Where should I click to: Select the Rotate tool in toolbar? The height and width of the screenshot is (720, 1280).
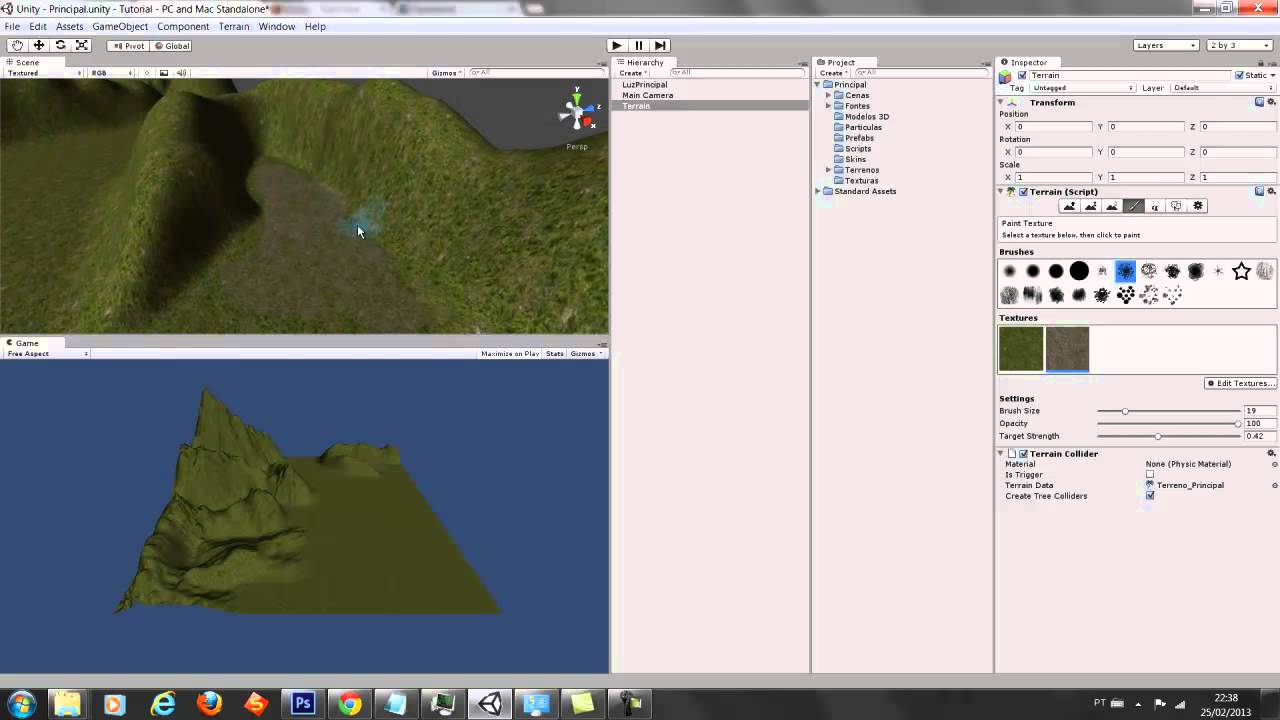tap(60, 45)
